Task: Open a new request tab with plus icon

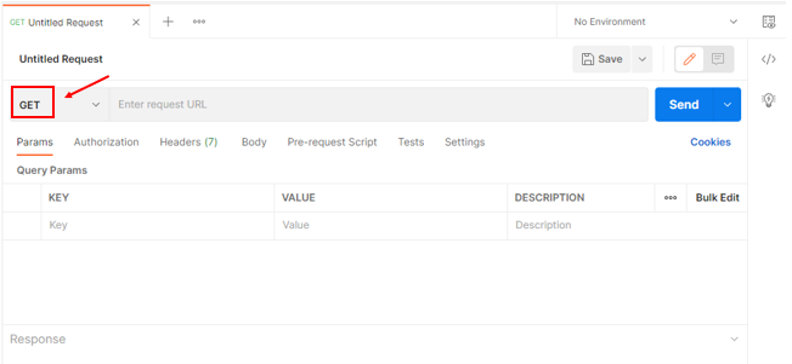Action: tap(168, 22)
